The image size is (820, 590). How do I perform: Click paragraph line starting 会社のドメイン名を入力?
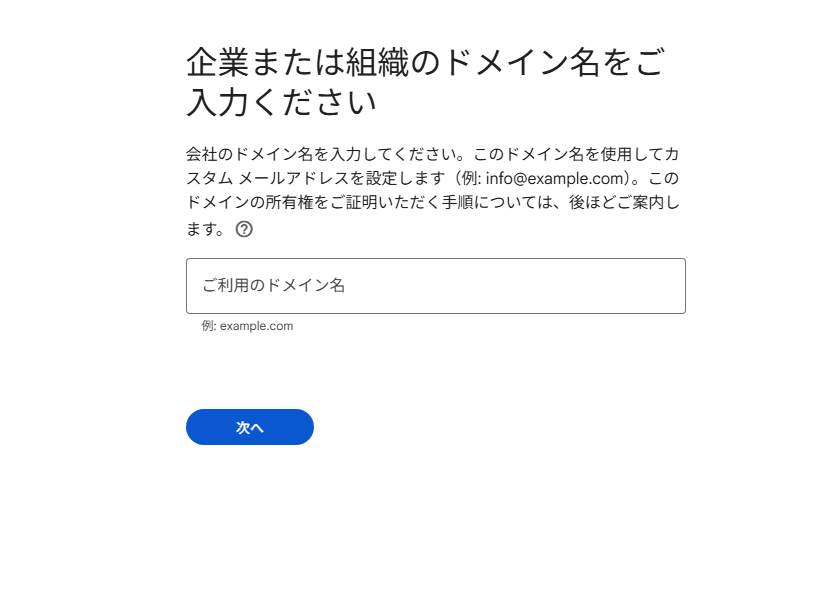432,154
